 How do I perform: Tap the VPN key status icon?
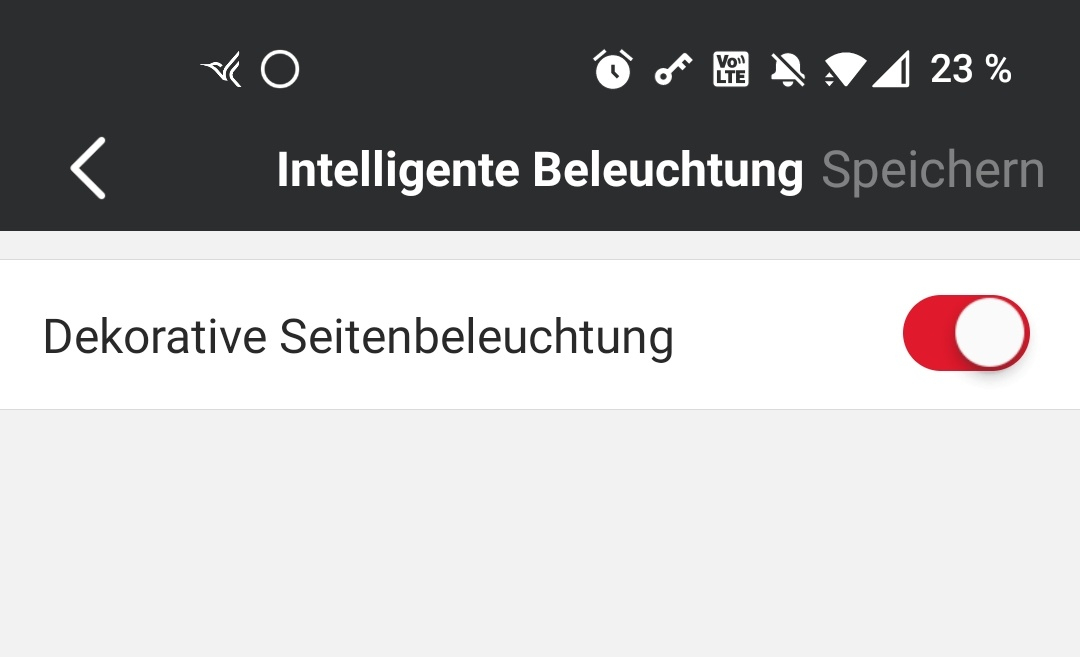[673, 70]
